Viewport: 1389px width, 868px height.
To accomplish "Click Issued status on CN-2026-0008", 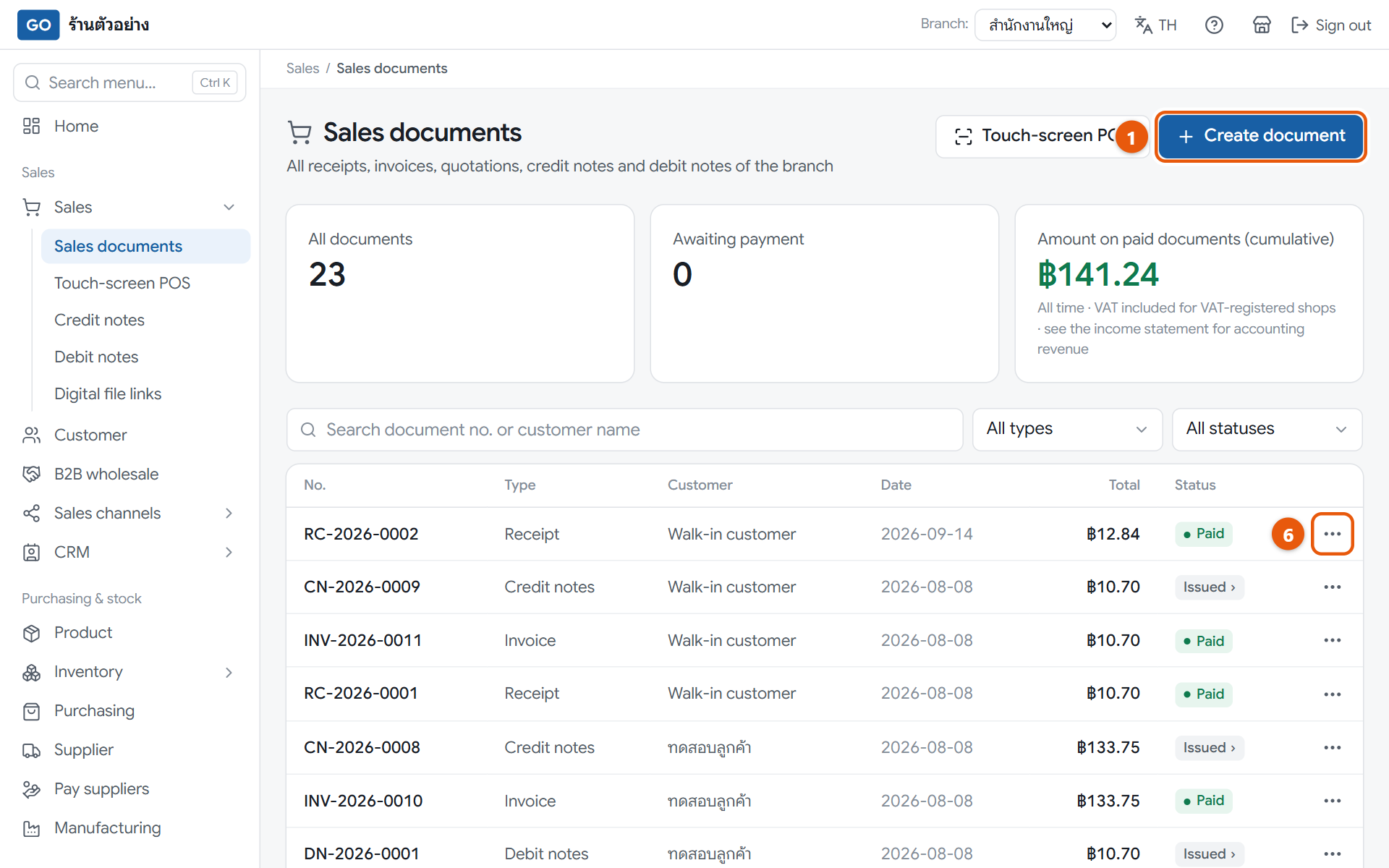I will click(x=1209, y=747).
